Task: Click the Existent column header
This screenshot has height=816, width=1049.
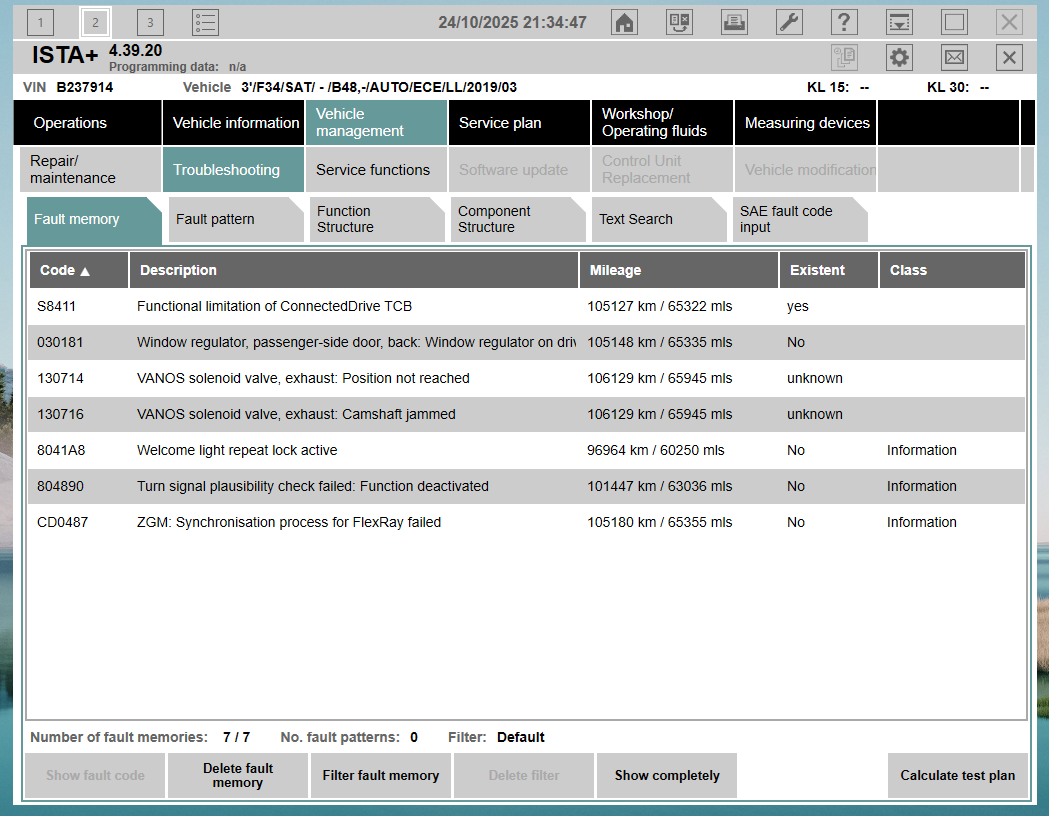Action: pos(828,270)
